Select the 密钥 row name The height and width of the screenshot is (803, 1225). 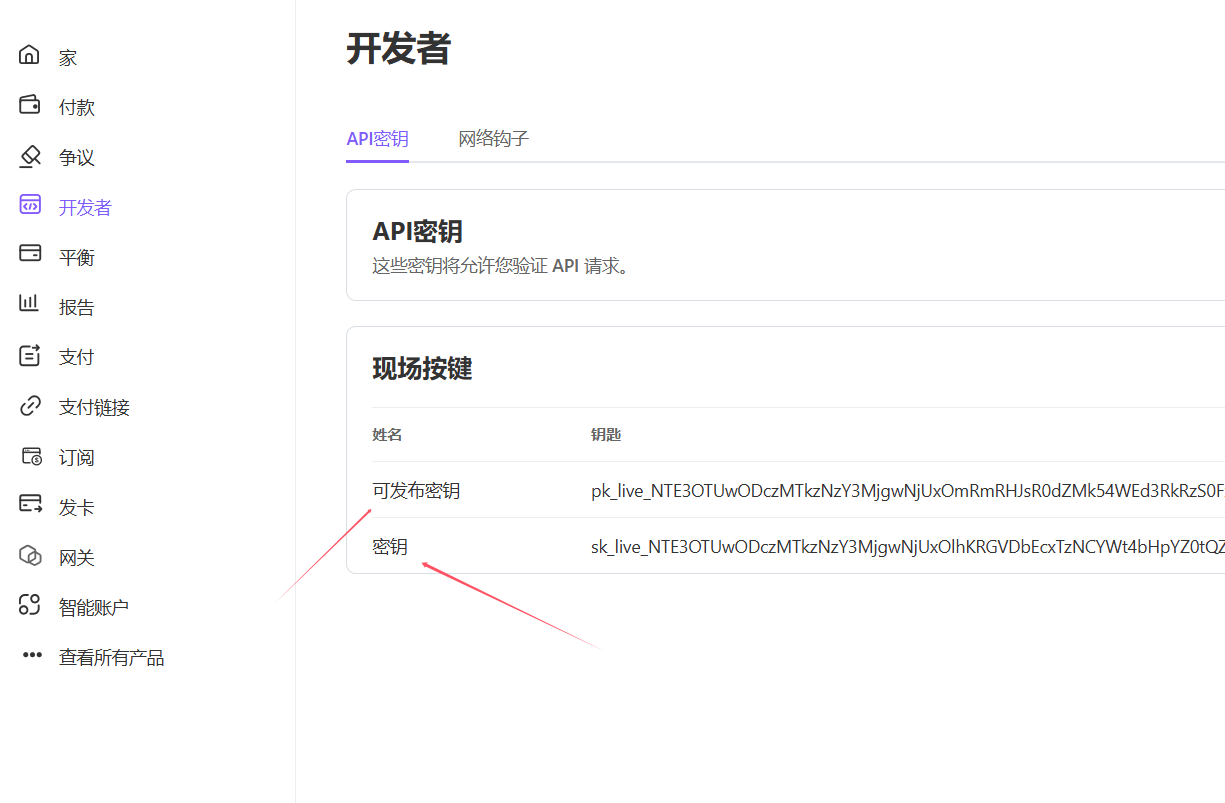tap(390, 547)
